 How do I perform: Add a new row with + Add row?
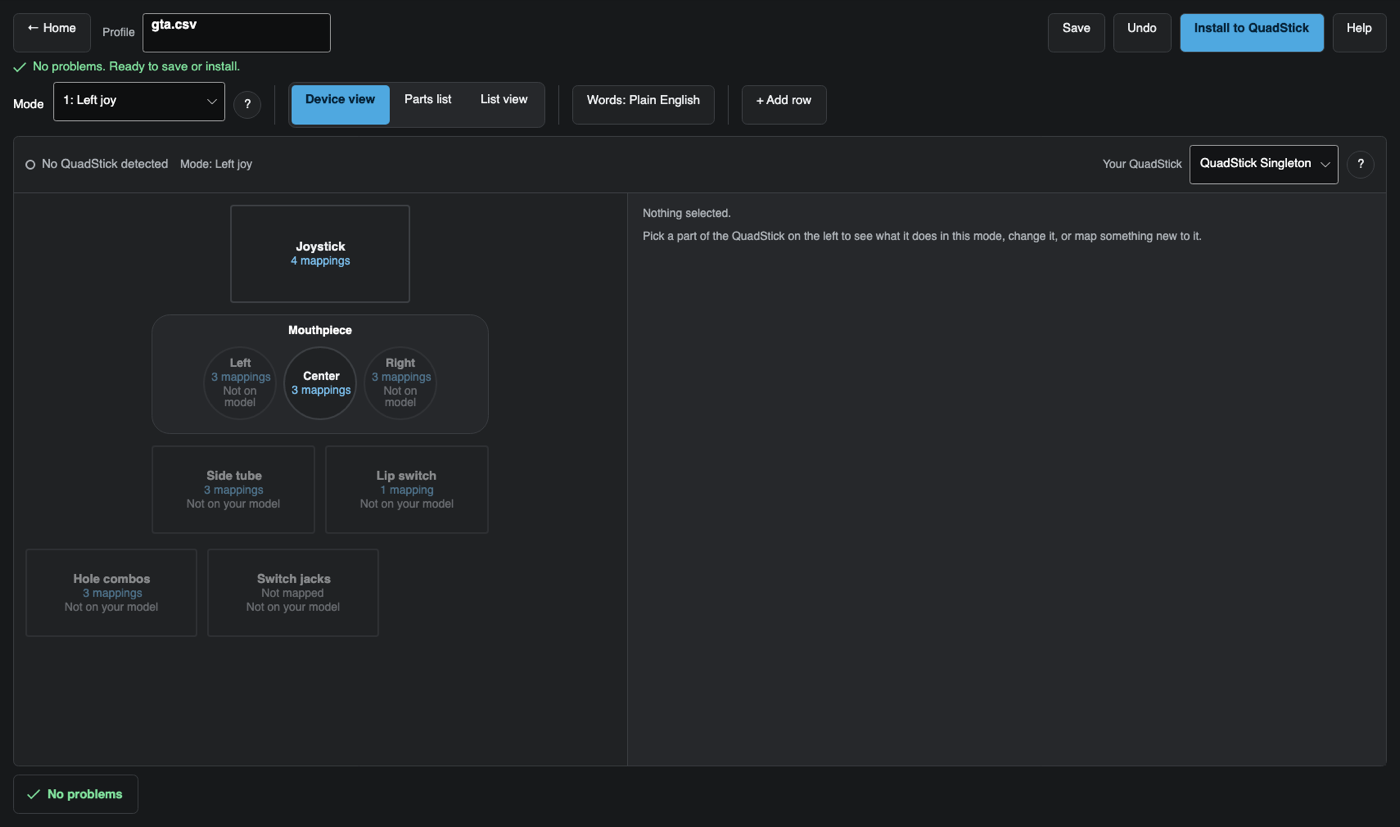(784, 104)
